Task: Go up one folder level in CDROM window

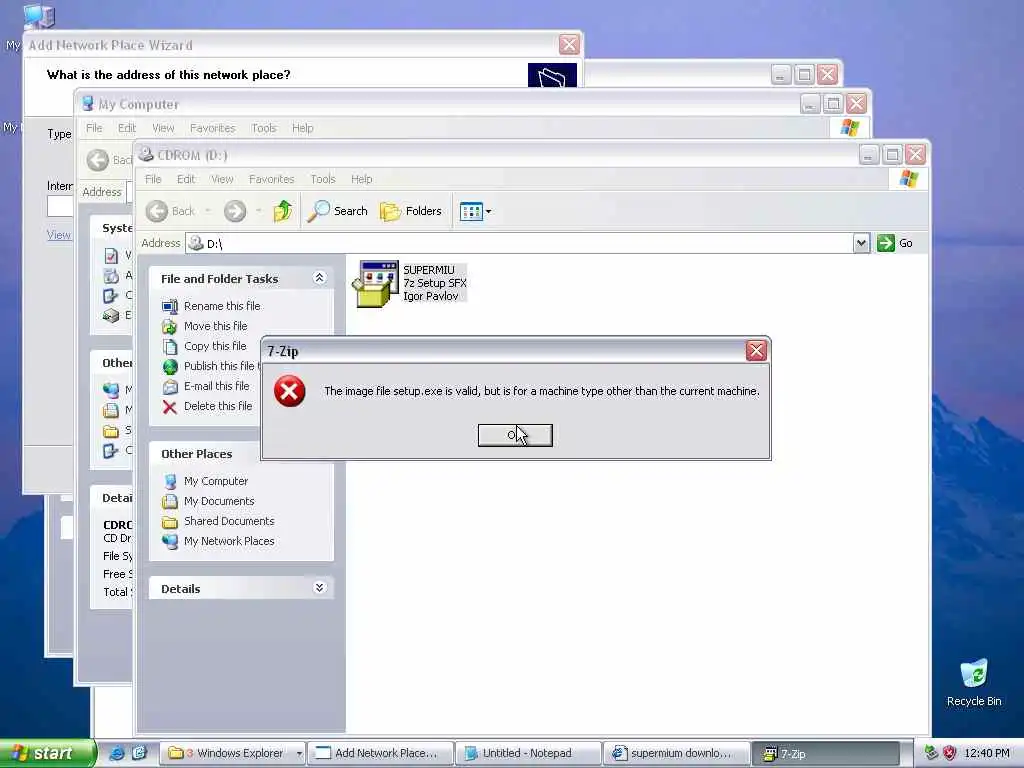Action: [x=283, y=211]
